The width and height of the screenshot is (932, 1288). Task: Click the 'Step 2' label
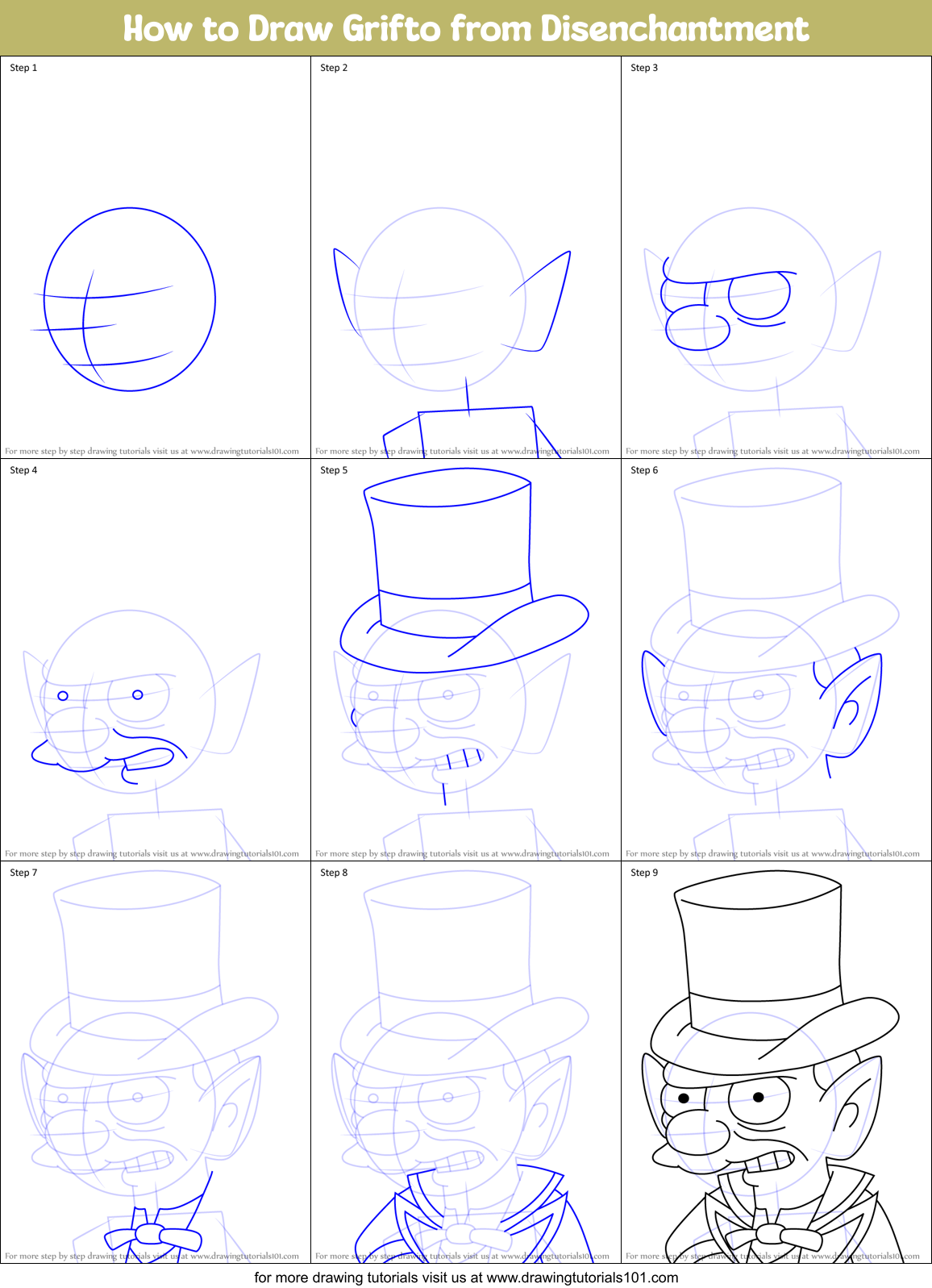(x=334, y=68)
